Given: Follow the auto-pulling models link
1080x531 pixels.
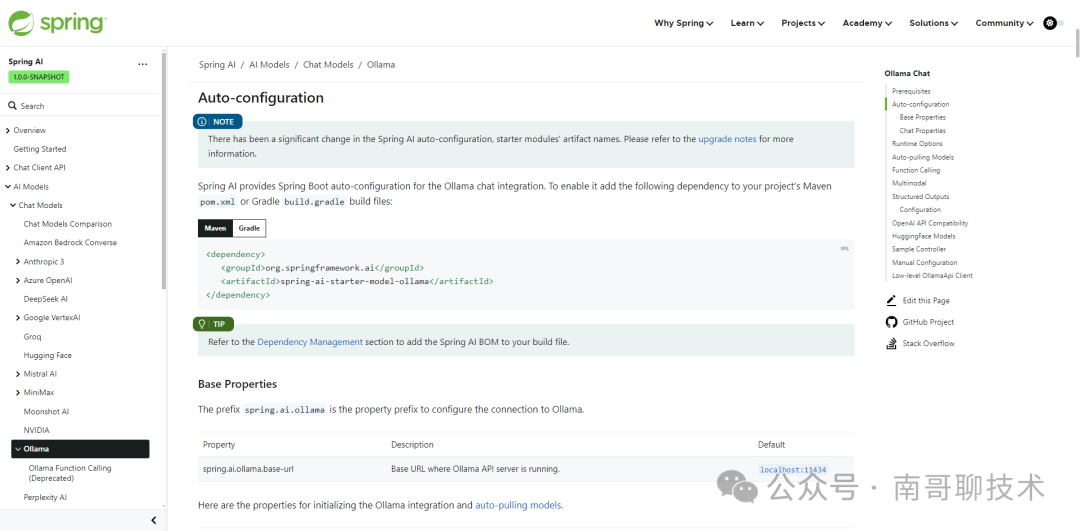Looking at the screenshot, I should pyautogui.click(x=519, y=505).
